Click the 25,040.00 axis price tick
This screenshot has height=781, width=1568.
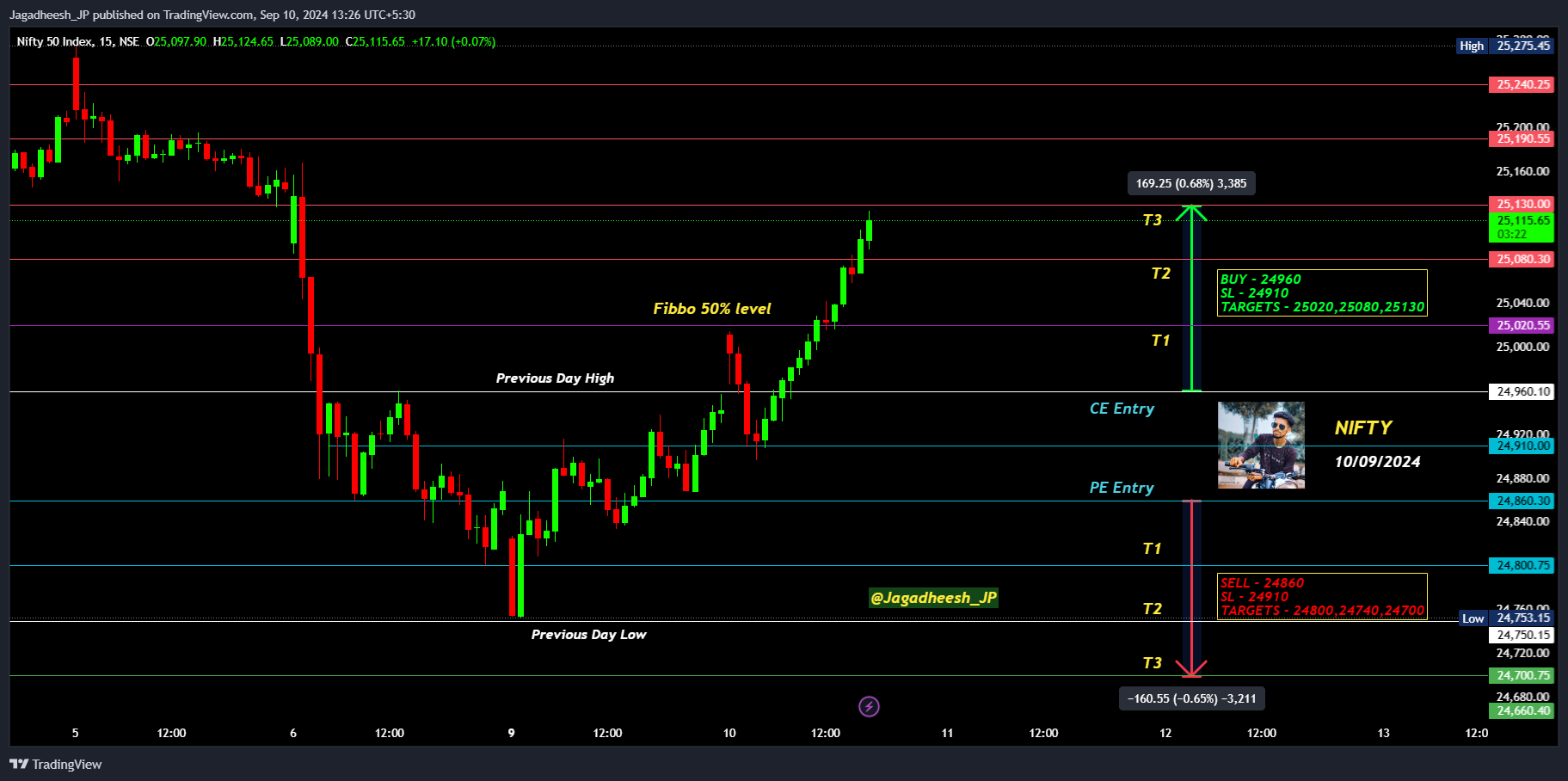point(1522,303)
